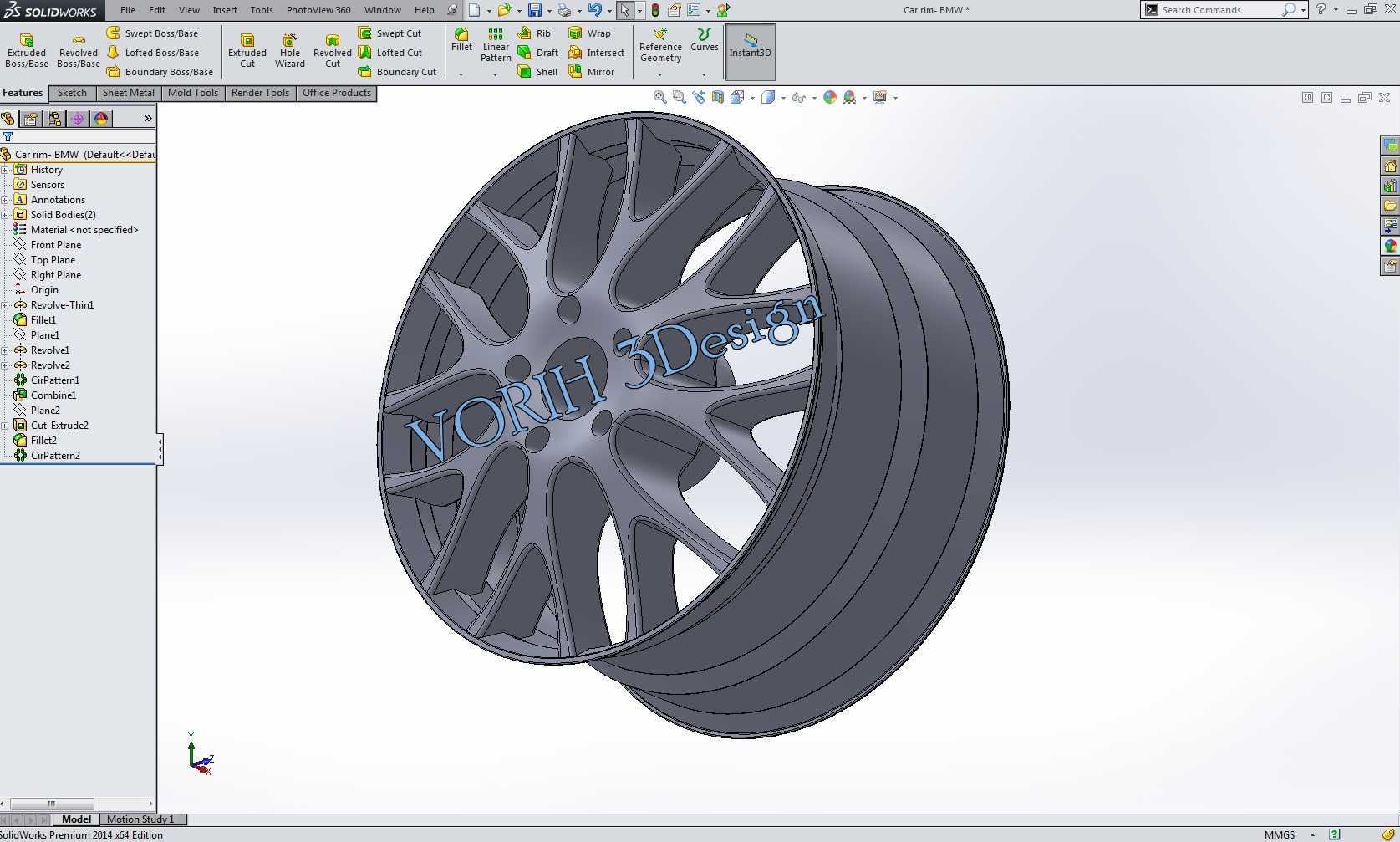Choose the Lofted Boss/Base command
This screenshot has height=842, width=1400.
pyautogui.click(x=153, y=53)
